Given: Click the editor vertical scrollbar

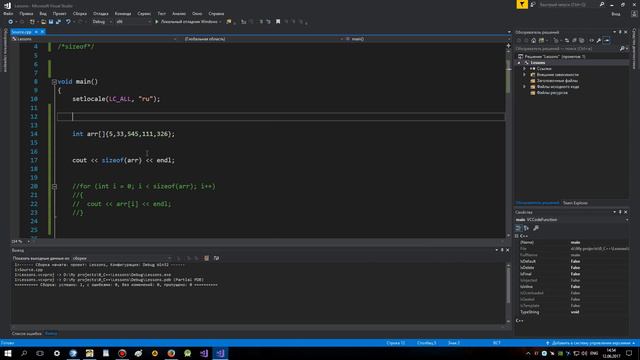Looking at the screenshot, I should [508, 141].
